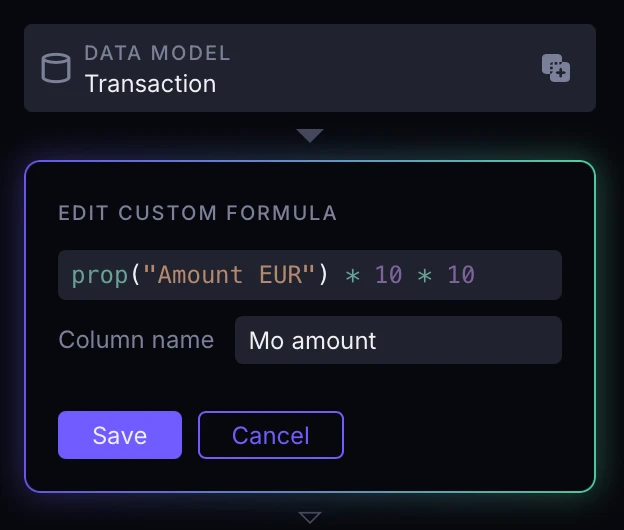Click the filled down arrow below Transaction
The image size is (624, 530).
(310, 135)
